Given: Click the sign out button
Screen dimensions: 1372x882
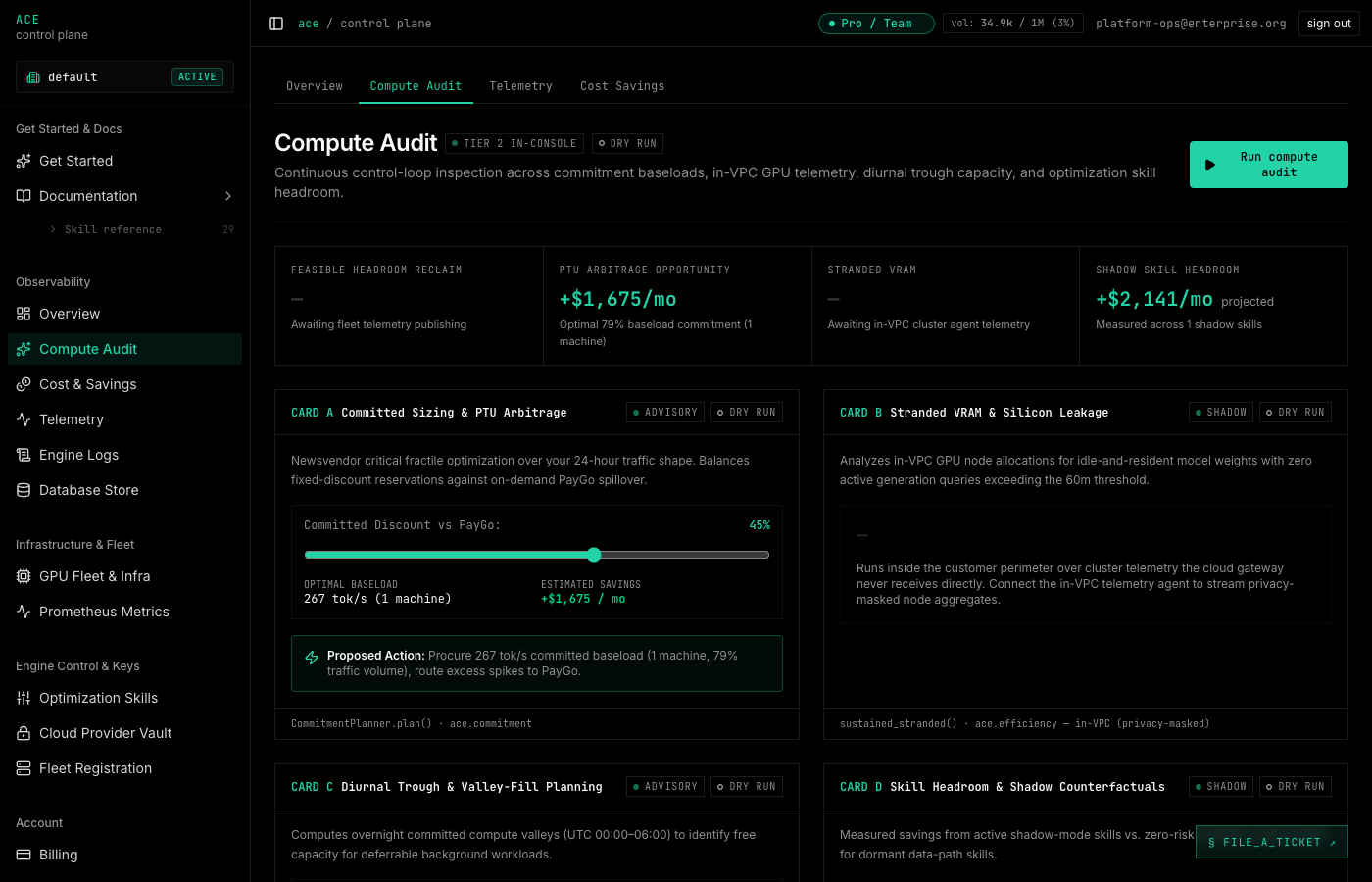Looking at the screenshot, I should coord(1329,24).
